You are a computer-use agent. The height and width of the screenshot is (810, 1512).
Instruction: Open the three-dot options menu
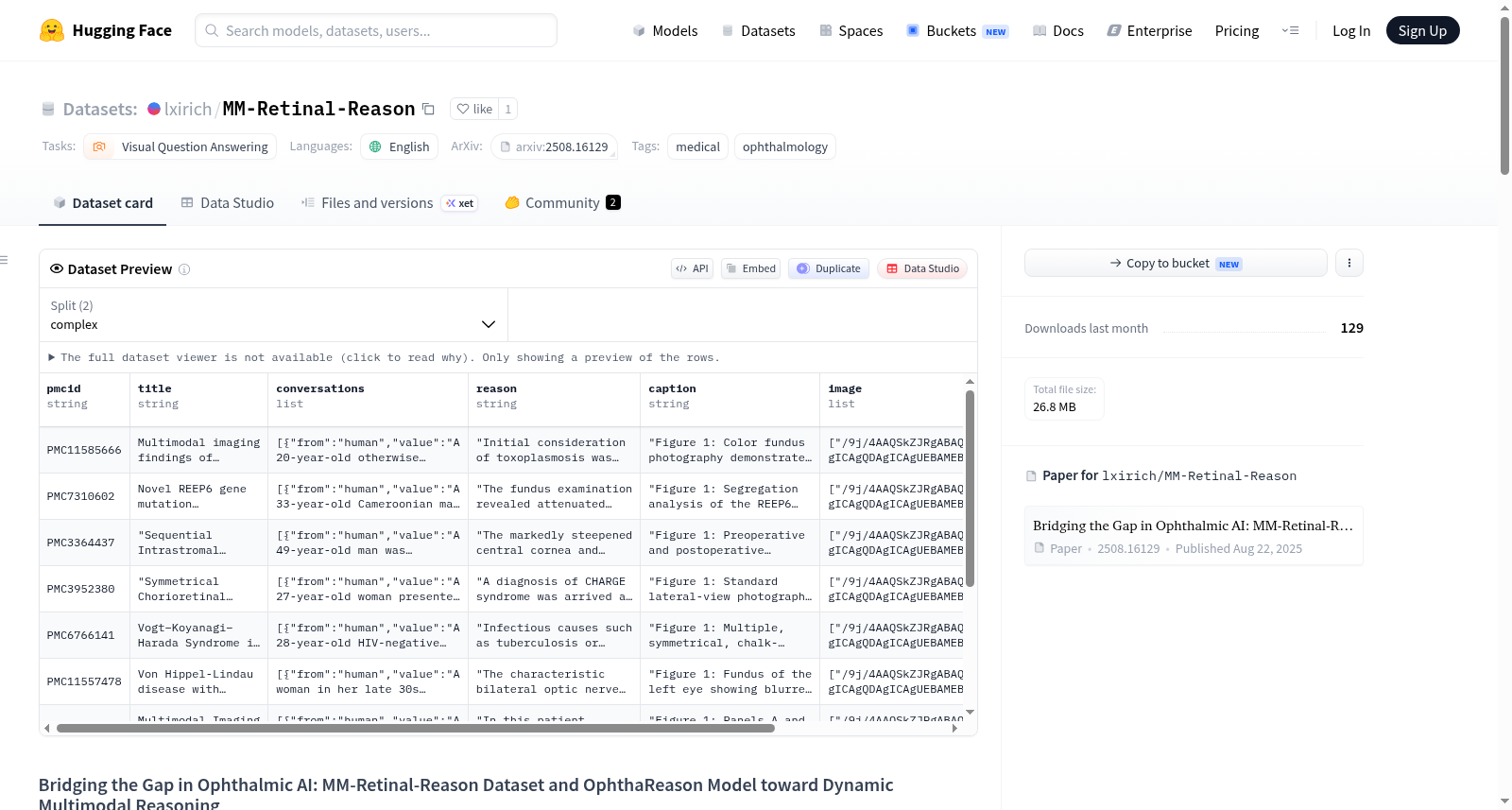click(x=1349, y=263)
